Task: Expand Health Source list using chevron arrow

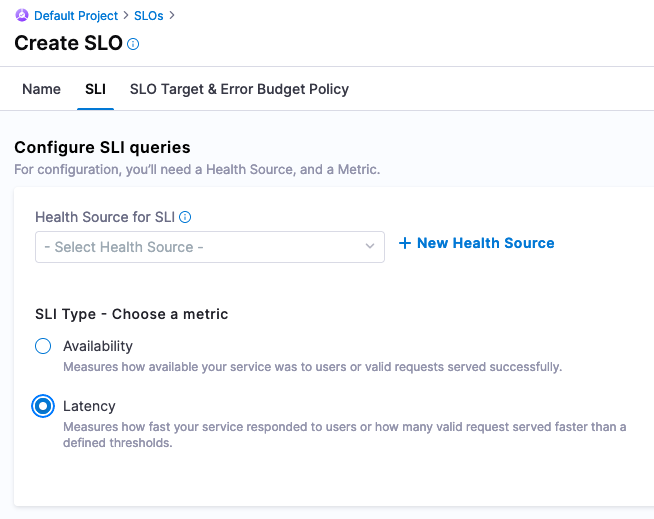Action: pos(370,247)
